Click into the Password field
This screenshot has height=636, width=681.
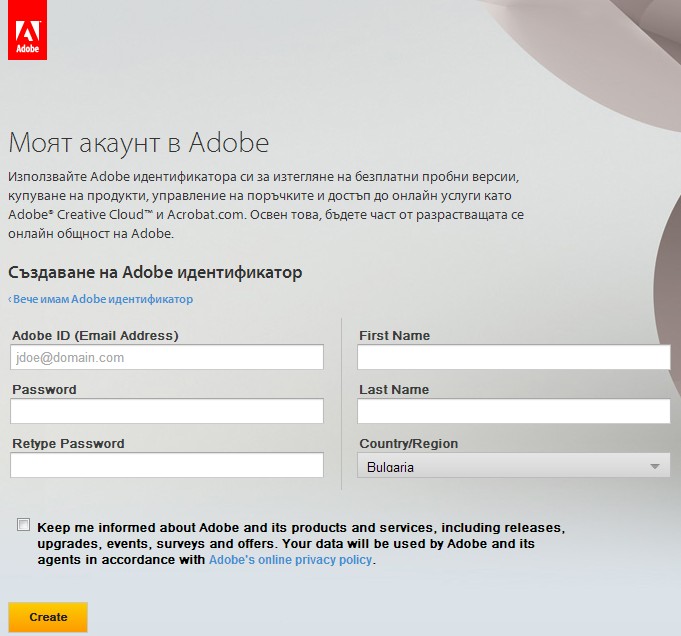[167, 411]
